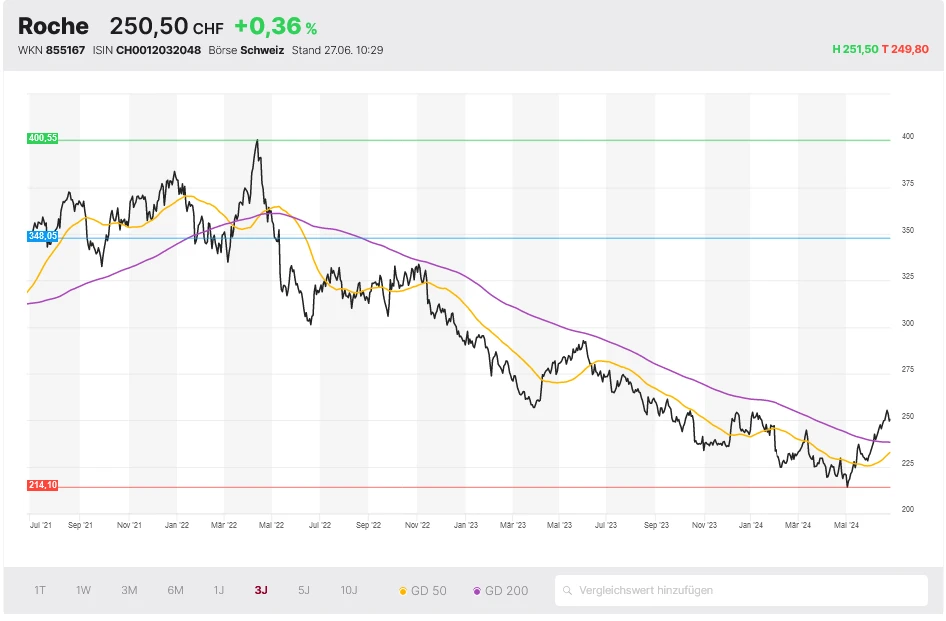Screen dimensions: 946x621
Task: Toggle the GD 50 moving average
Action: [422, 590]
